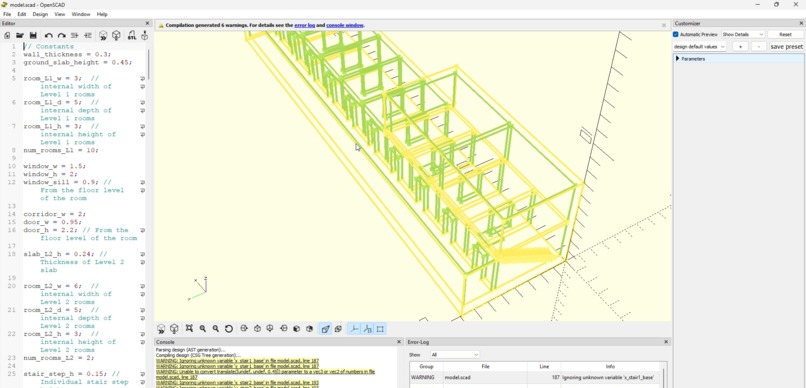Switch to the Bottom view
The width and height of the screenshot is (806, 388).
tap(270, 329)
